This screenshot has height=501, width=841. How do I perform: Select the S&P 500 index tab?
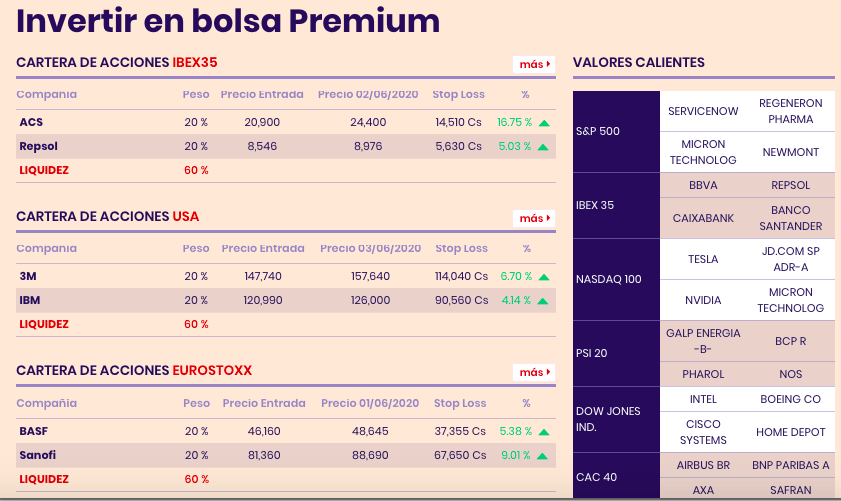tap(598, 131)
